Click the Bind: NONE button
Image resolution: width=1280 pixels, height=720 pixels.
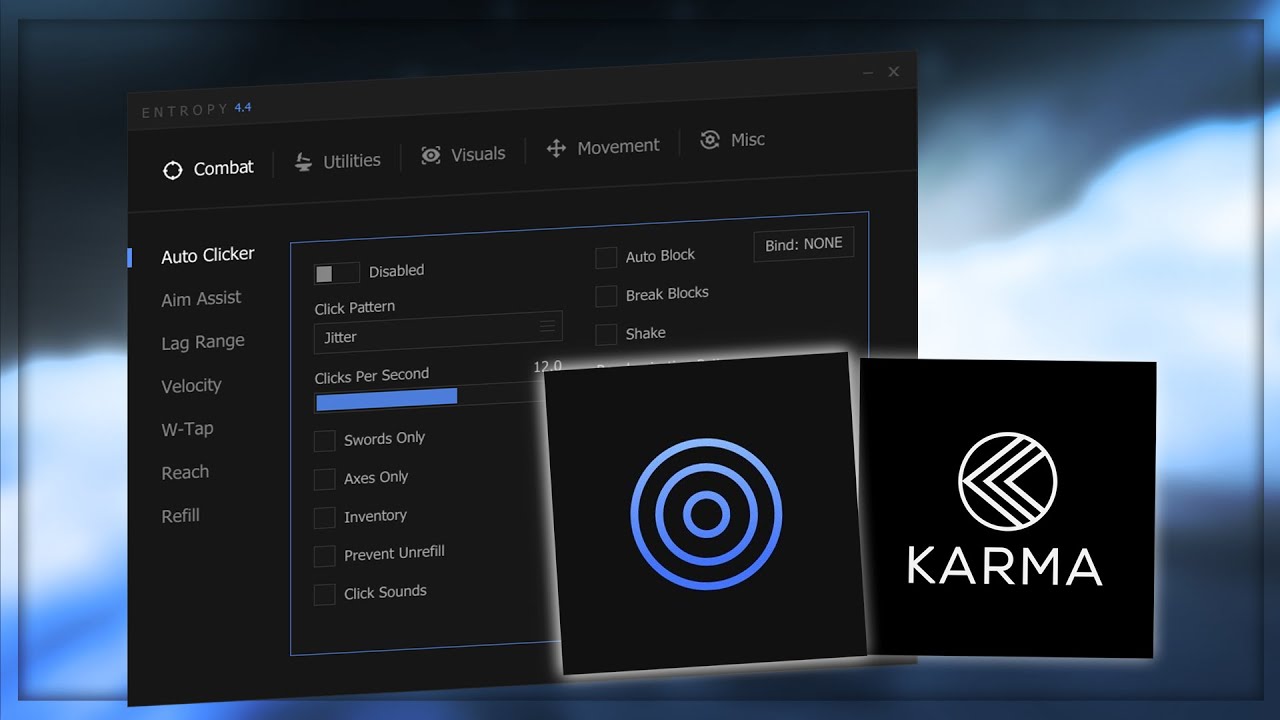804,244
